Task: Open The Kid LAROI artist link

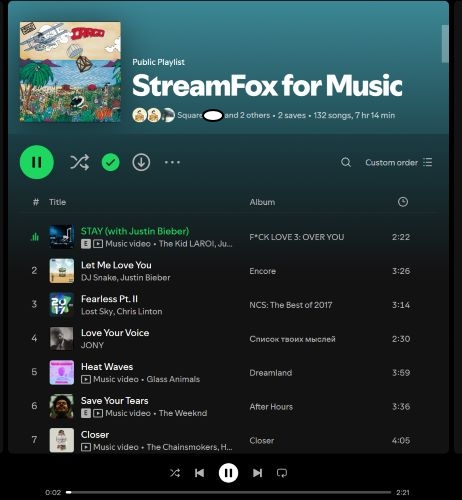Action: [186, 244]
